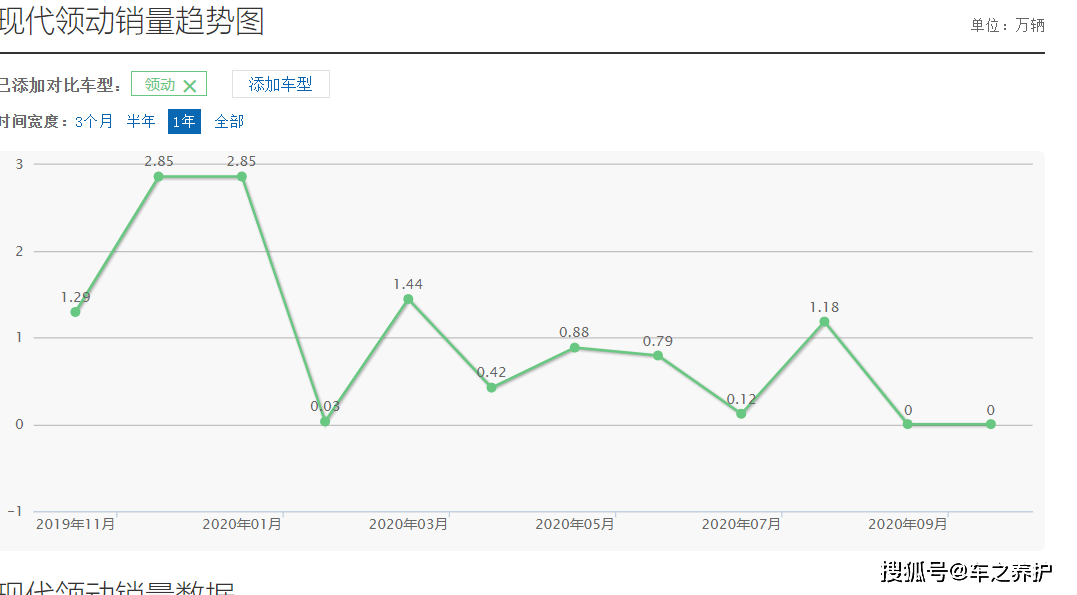Select the 1年 time range tab

pyautogui.click(x=184, y=122)
